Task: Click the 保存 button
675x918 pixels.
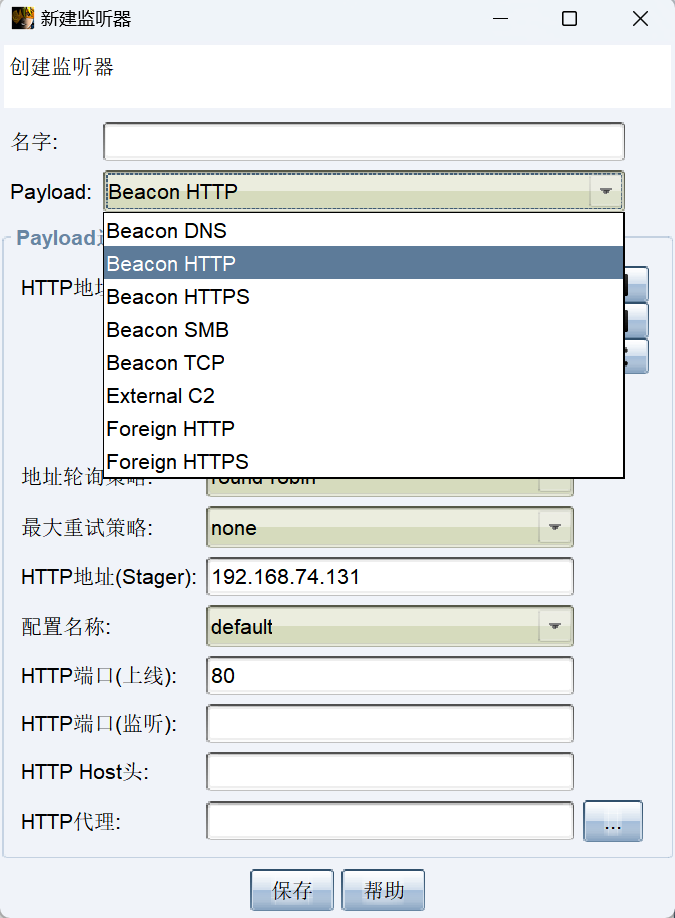Action: [x=292, y=890]
